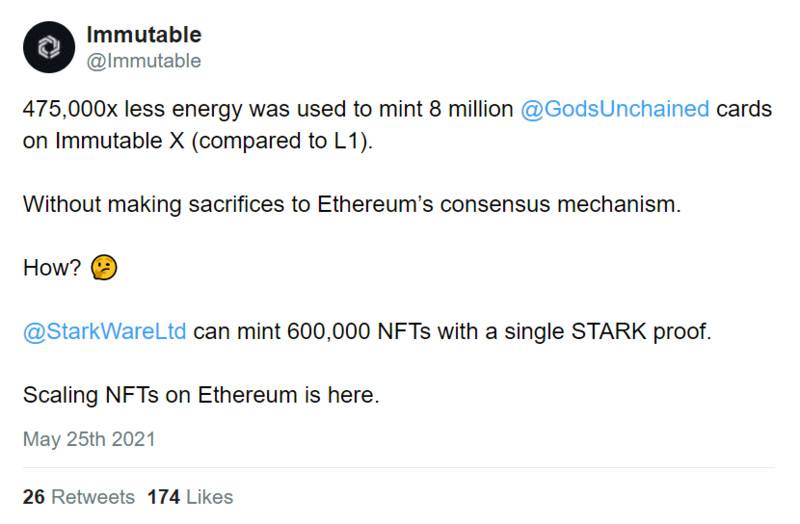Follow the @StarkWareLtd mention link

(x=105, y=331)
